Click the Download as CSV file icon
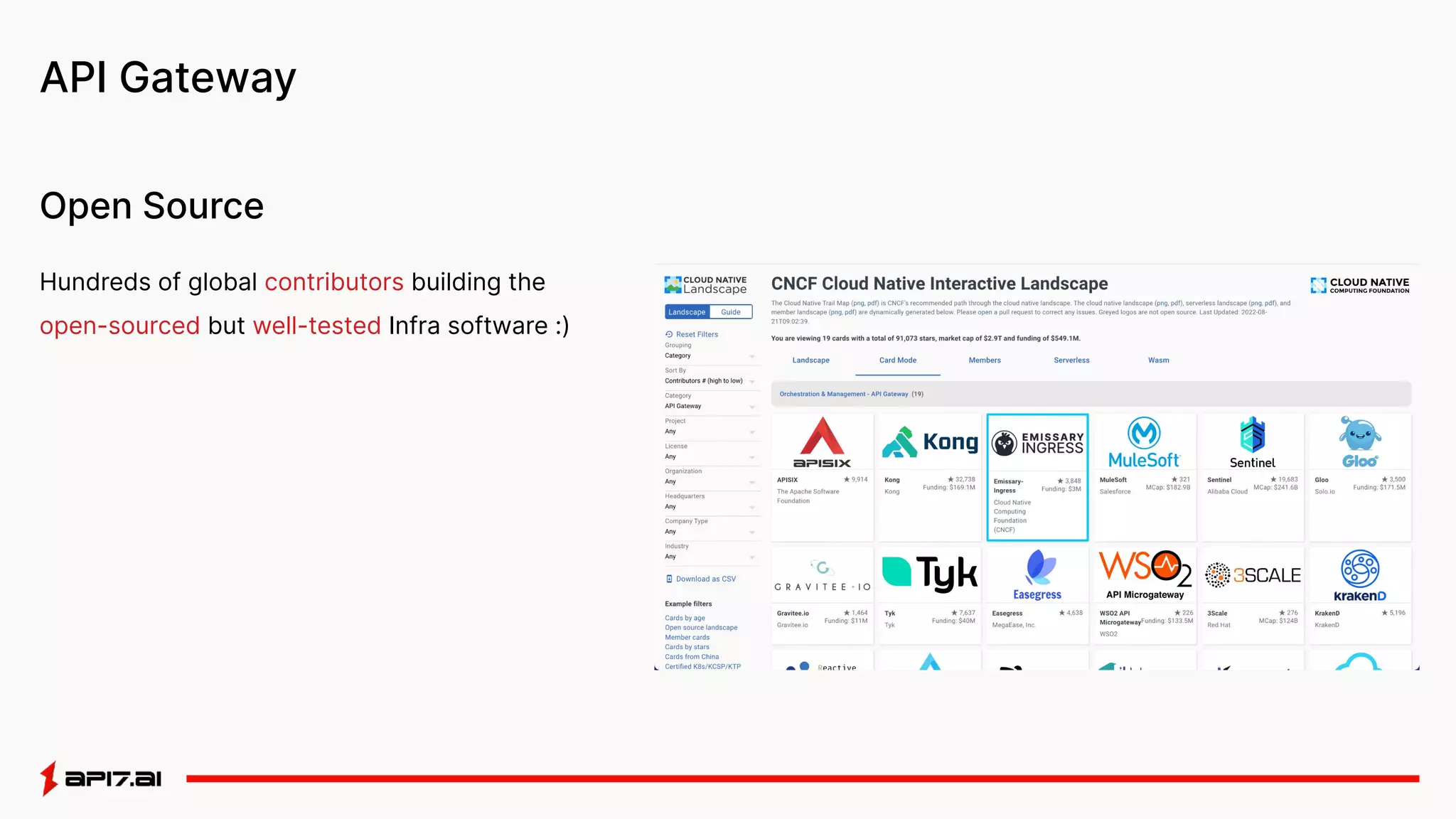Image resolution: width=1456 pixels, height=819 pixels. coord(669,579)
